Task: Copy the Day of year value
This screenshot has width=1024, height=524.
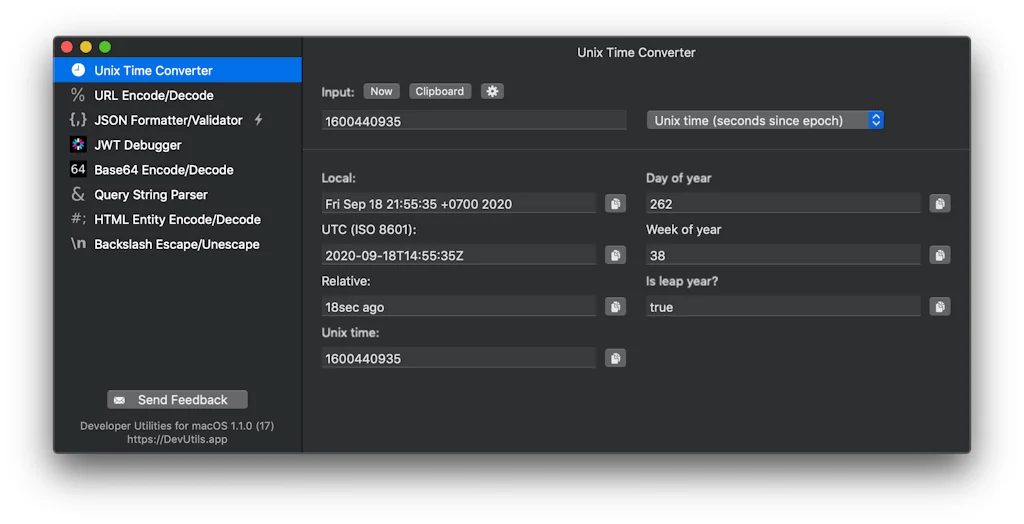Action: [x=940, y=204]
